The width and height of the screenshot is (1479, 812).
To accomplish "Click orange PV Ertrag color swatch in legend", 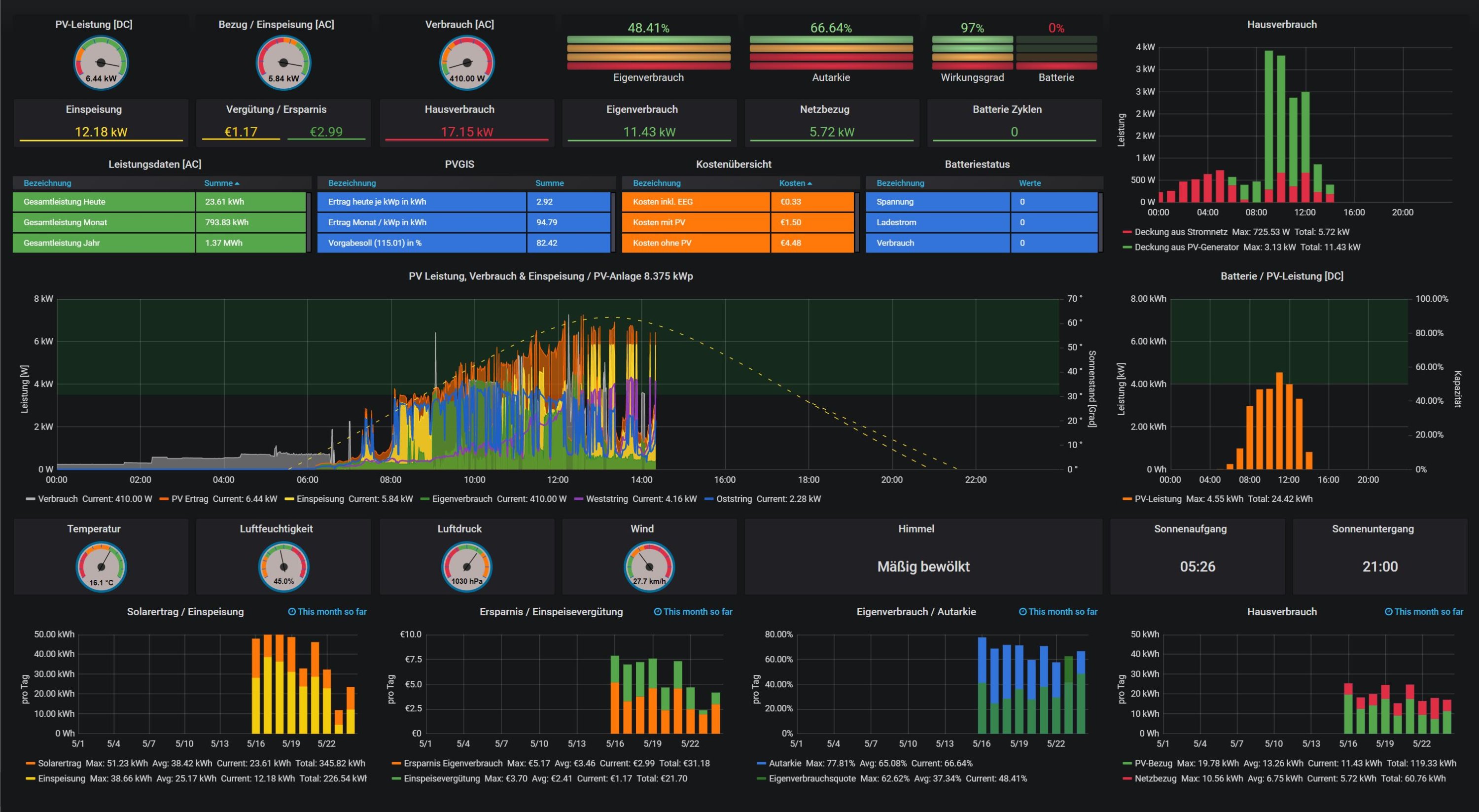I will [164, 499].
